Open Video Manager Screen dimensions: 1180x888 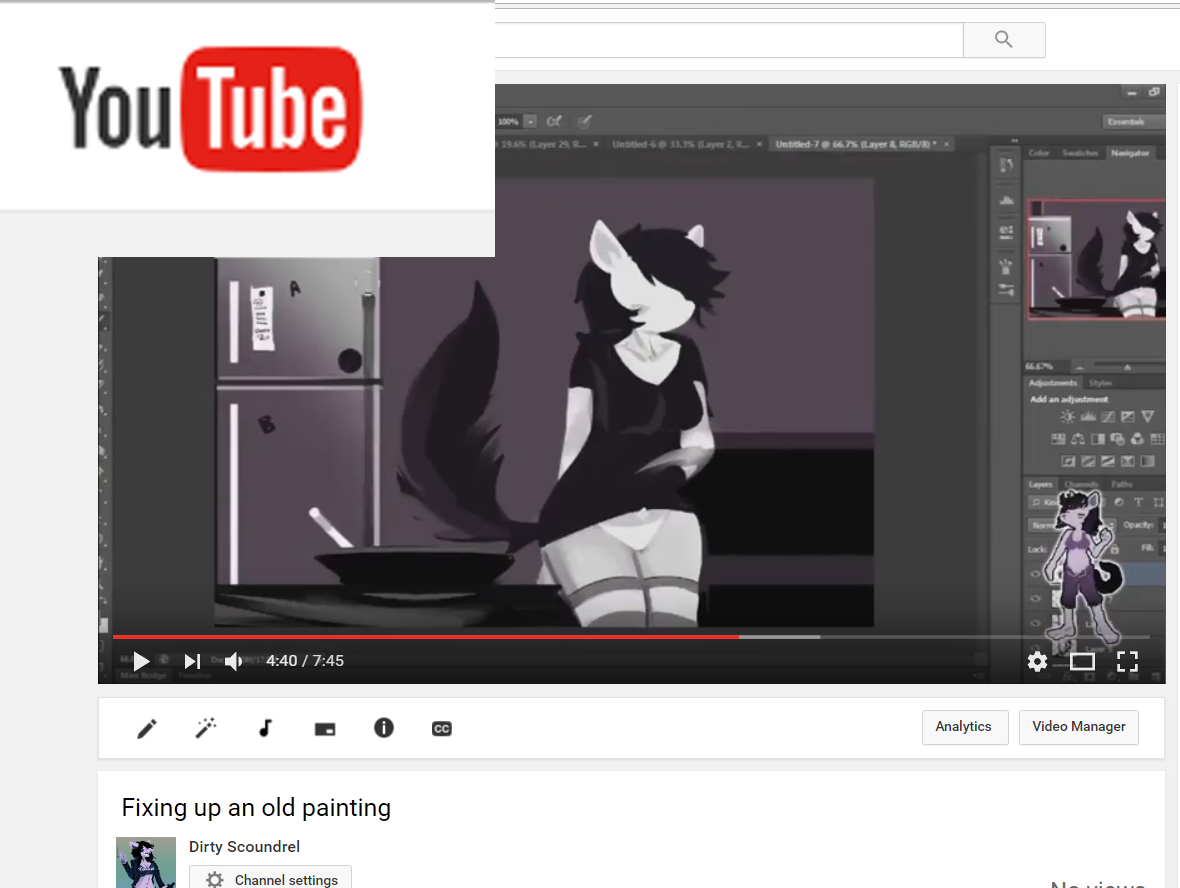pyautogui.click(x=1078, y=727)
